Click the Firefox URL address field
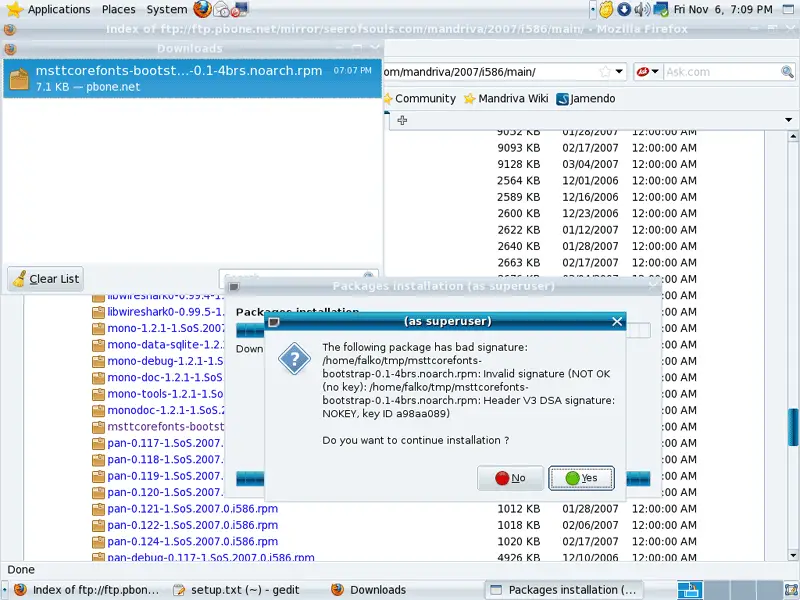 coord(490,72)
